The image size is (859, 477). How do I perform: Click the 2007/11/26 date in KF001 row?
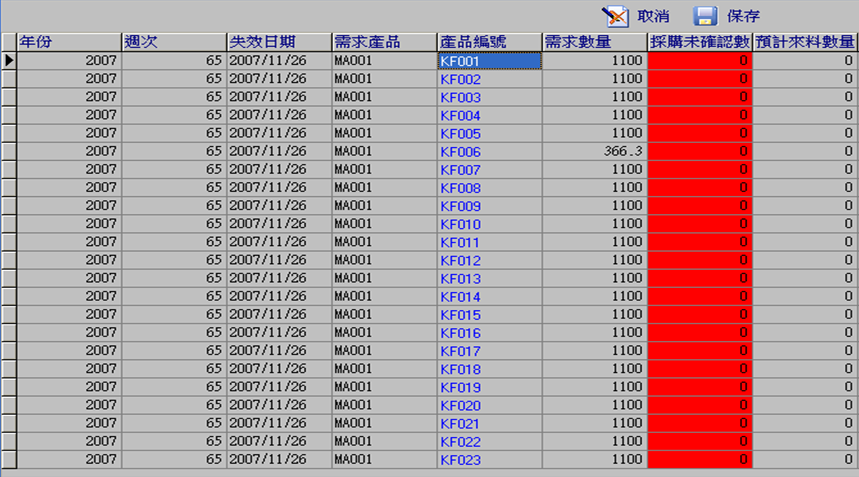coord(279,61)
